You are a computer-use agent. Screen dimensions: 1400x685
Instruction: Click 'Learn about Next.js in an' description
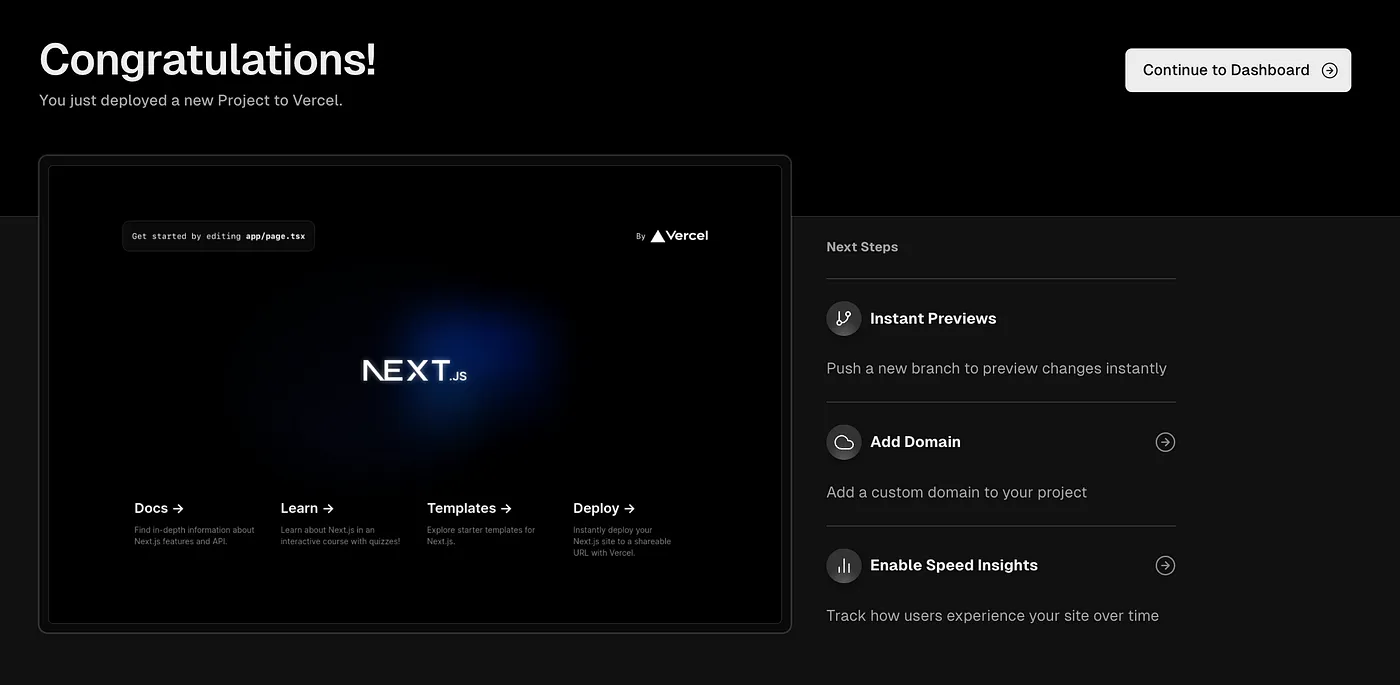[340, 536]
